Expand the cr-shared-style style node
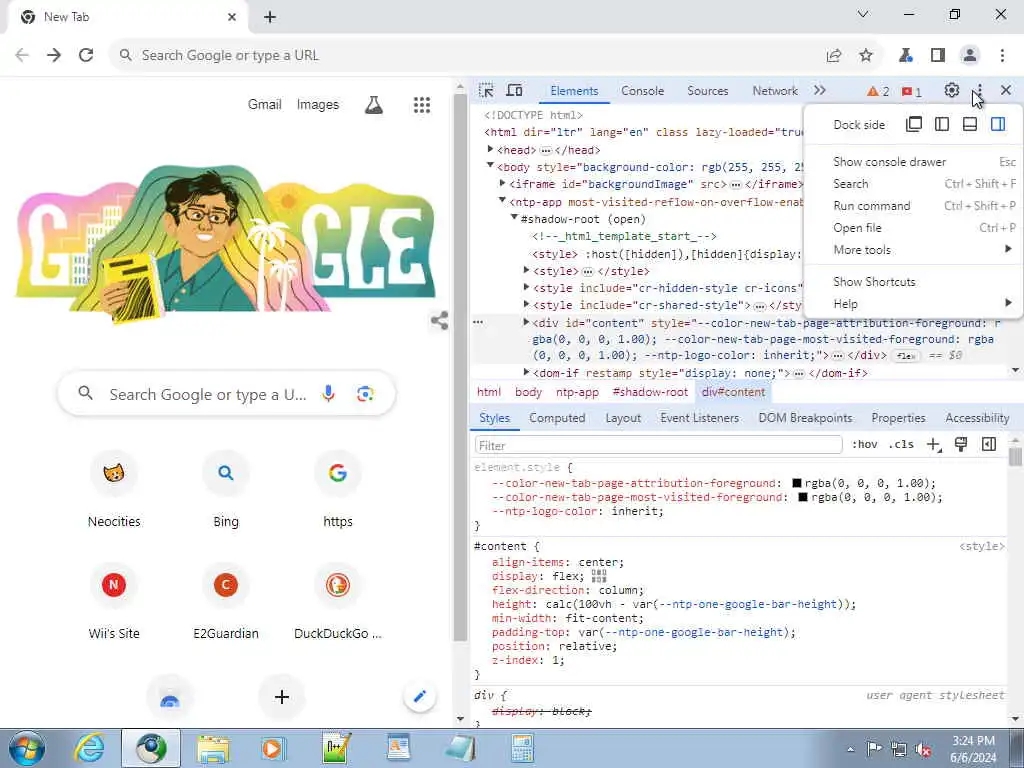The height and width of the screenshot is (768, 1024). click(526, 304)
